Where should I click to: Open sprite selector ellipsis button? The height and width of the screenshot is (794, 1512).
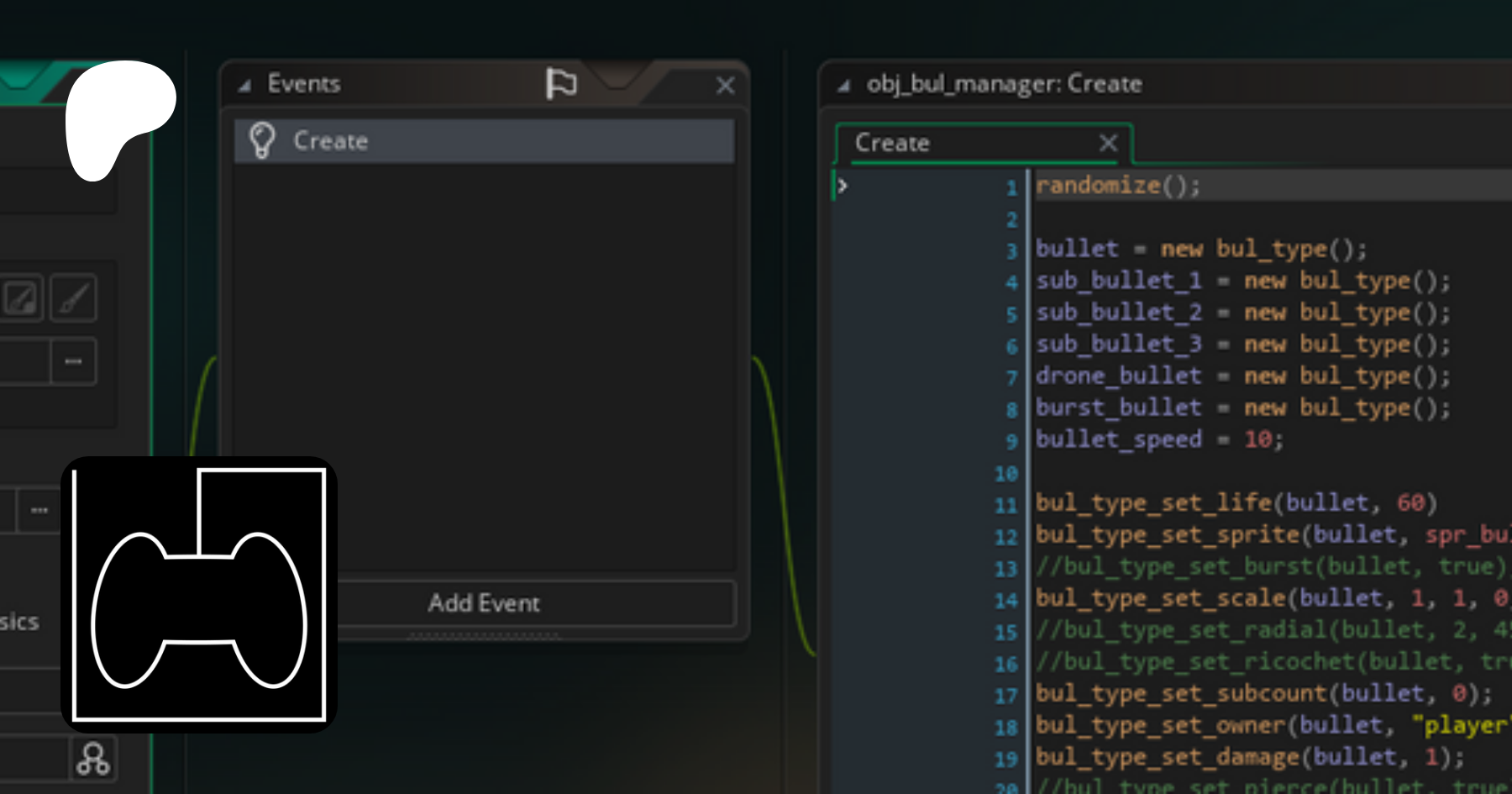(73, 362)
